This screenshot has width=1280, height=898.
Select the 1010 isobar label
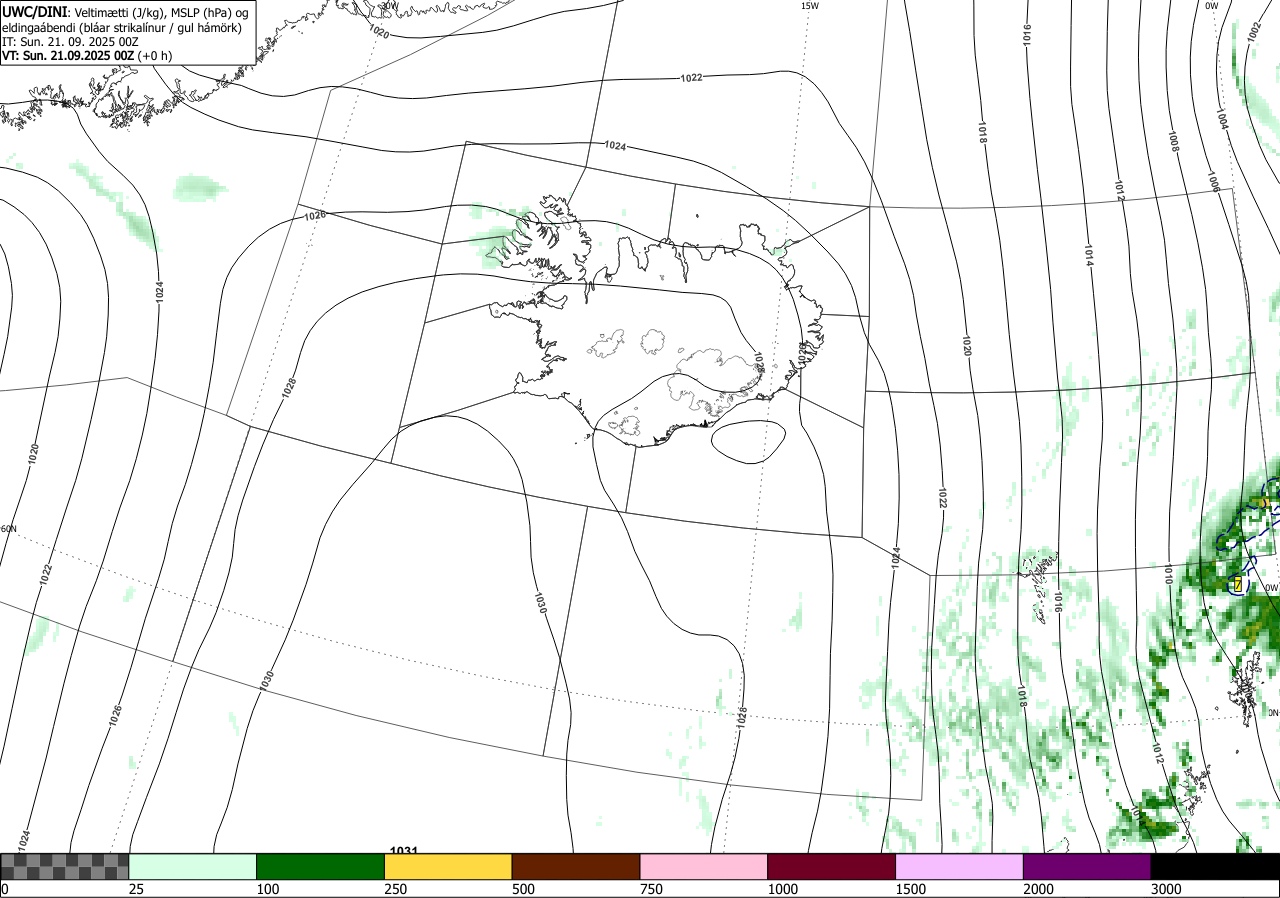pyautogui.click(x=1168, y=574)
